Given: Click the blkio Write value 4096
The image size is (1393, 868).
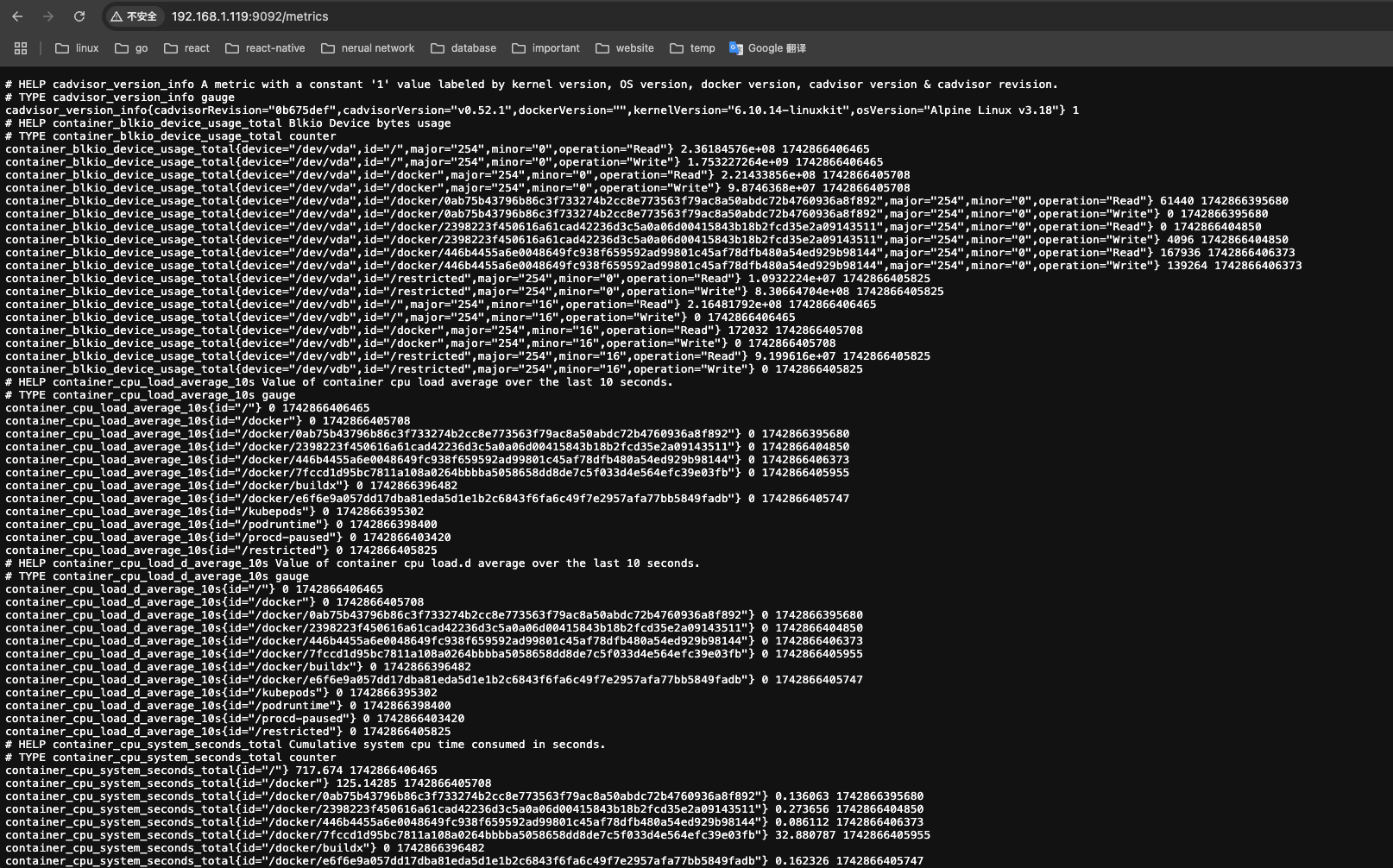Looking at the screenshot, I should [1181, 240].
